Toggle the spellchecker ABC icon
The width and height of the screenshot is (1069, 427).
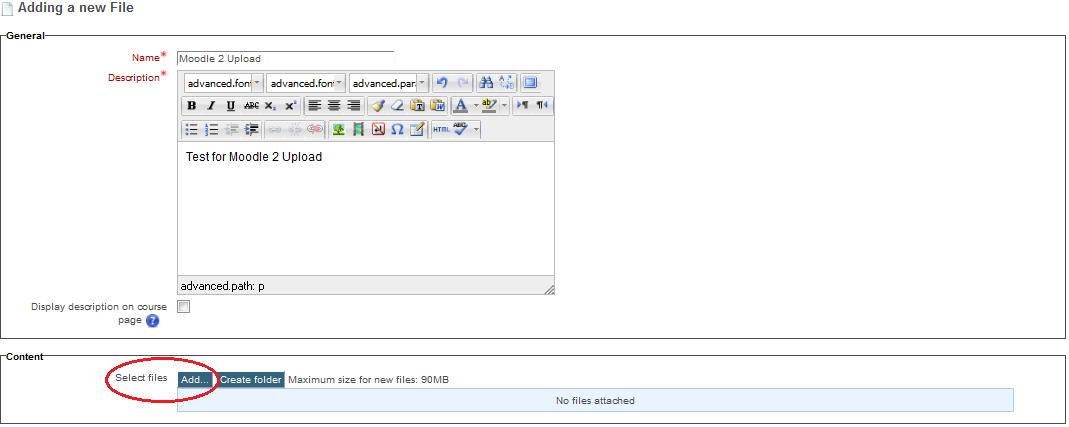[461, 129]
